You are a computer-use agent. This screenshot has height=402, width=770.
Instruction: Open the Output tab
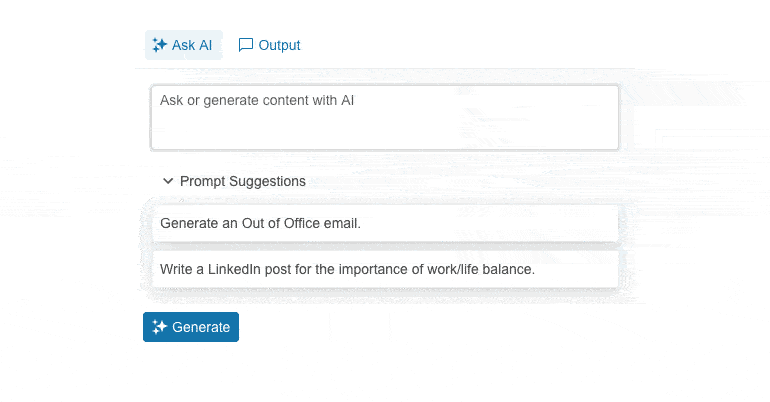coord(269,45)
